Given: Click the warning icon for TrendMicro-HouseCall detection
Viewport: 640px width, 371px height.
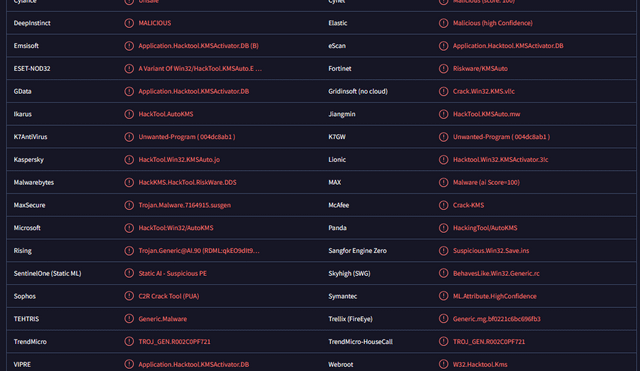Looking at the screenshot, I should pyautogui.click(x=443, y=342).
